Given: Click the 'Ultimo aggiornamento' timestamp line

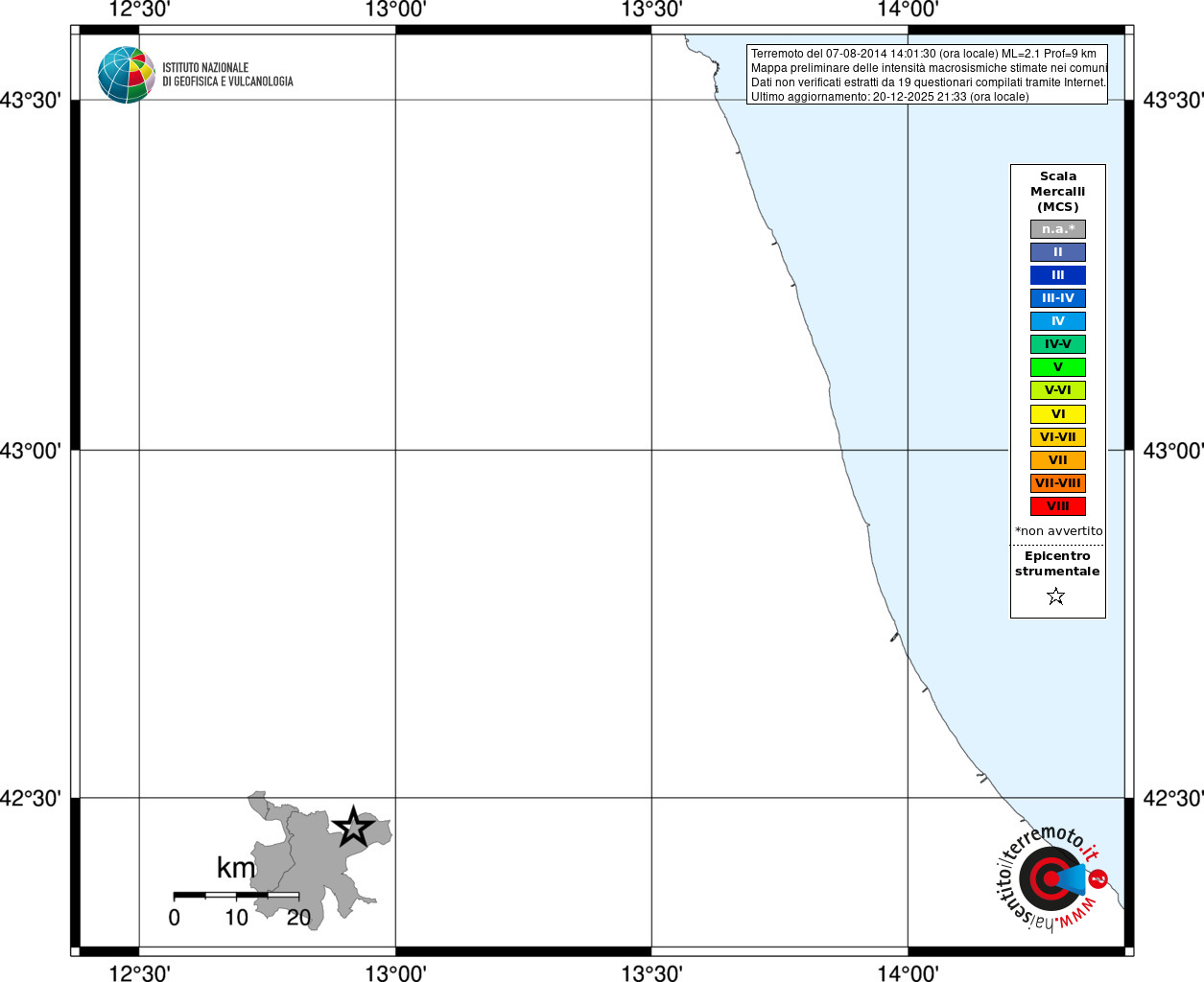Looking at the screenshot, I should [890, 97].
